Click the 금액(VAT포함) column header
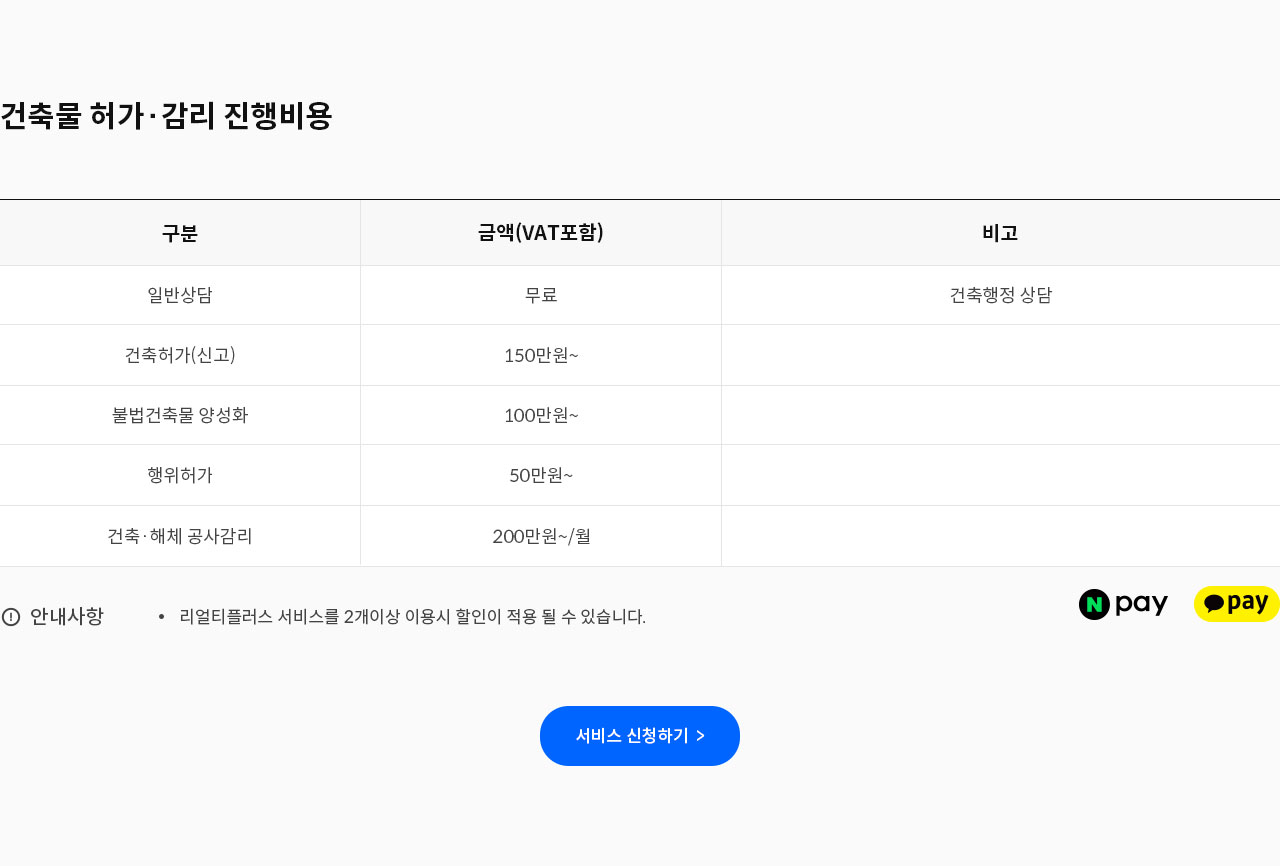 [541, 233]
